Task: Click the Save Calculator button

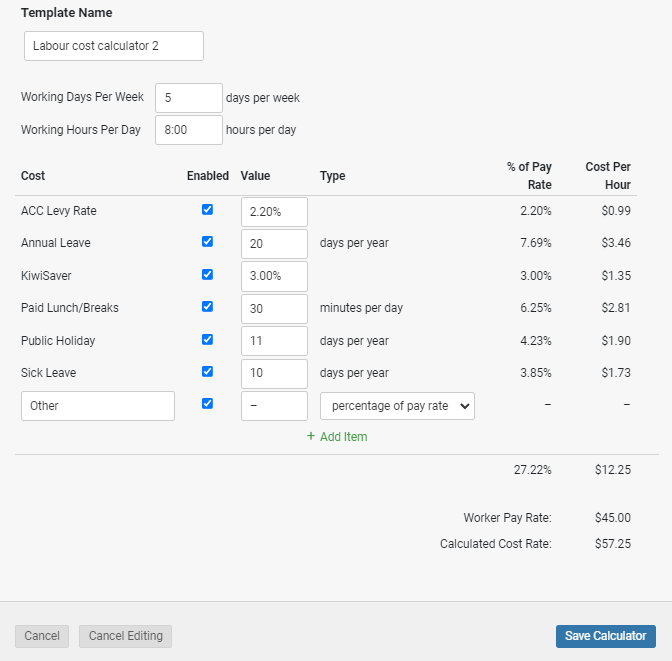Action: [x=605, y=636]
